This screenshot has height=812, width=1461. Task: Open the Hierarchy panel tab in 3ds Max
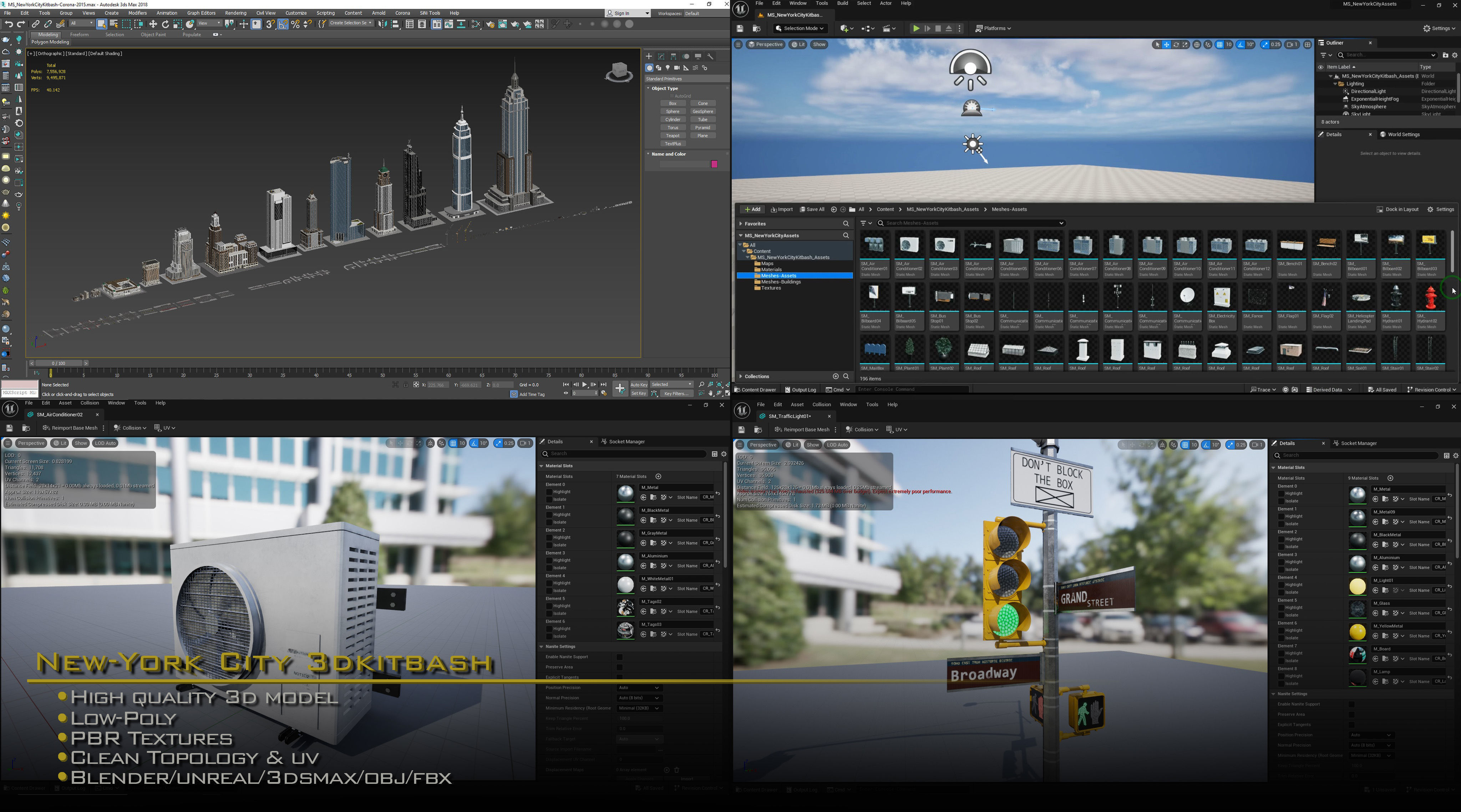point(674,56)
